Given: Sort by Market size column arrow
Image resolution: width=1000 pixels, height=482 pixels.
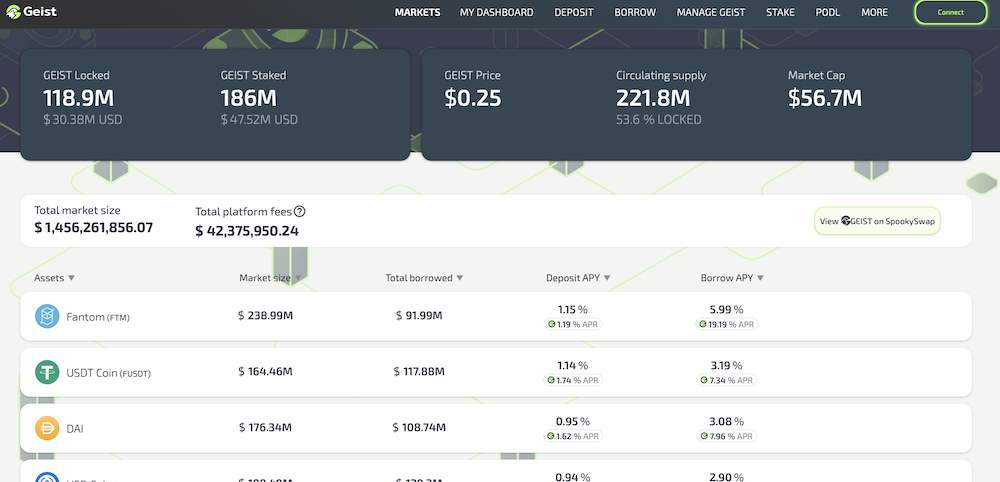Looking at the screenshot, I should coord(297,278).
